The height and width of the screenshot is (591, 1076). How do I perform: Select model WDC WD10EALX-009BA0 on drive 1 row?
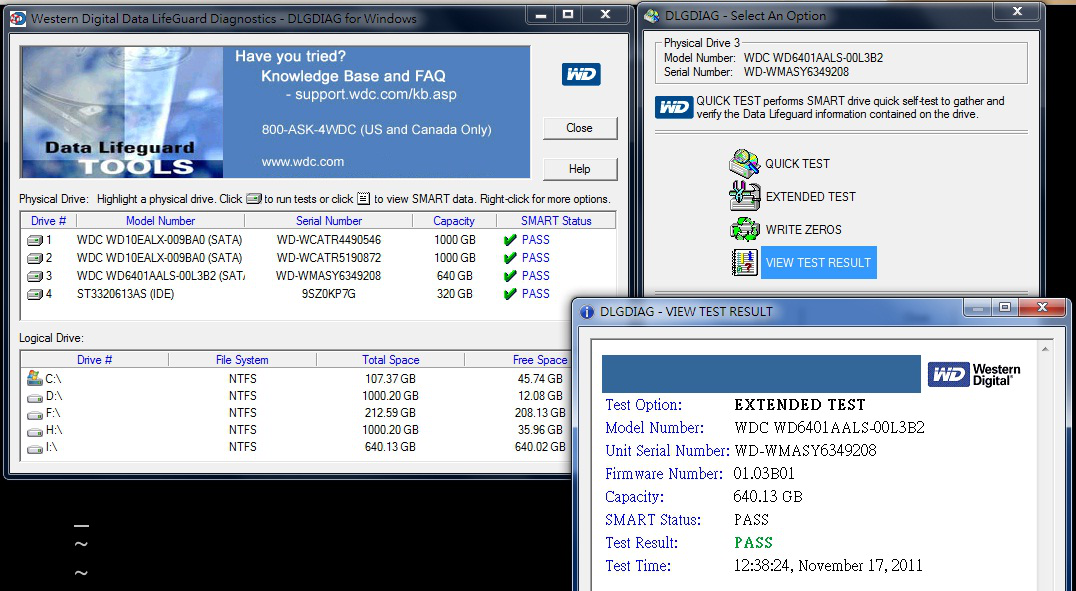(x=159, y=240)
